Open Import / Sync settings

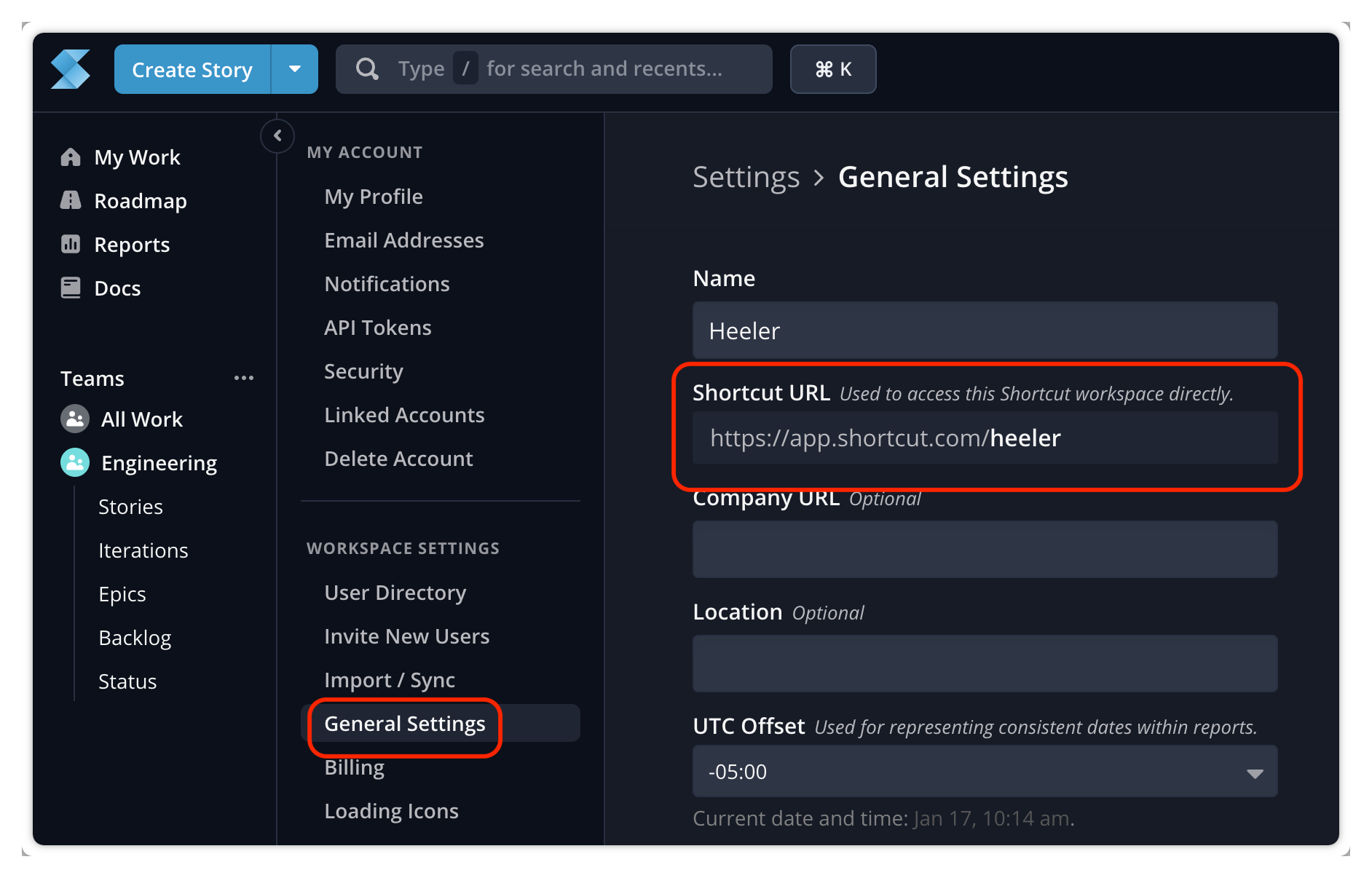click(x=390, y=680)
